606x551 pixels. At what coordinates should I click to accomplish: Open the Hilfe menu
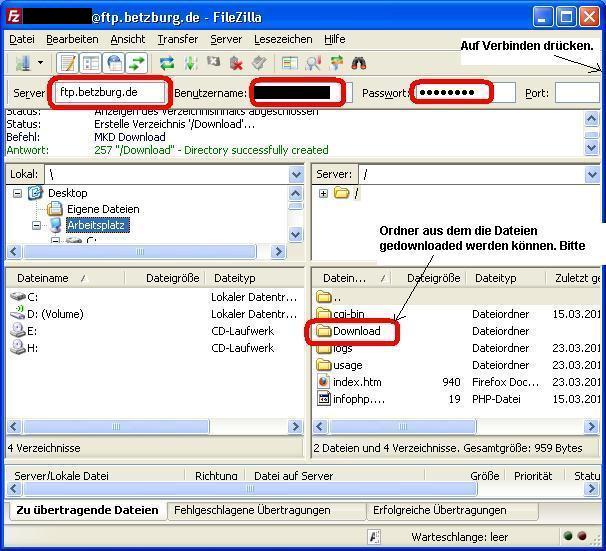click(x=335, y=39)
